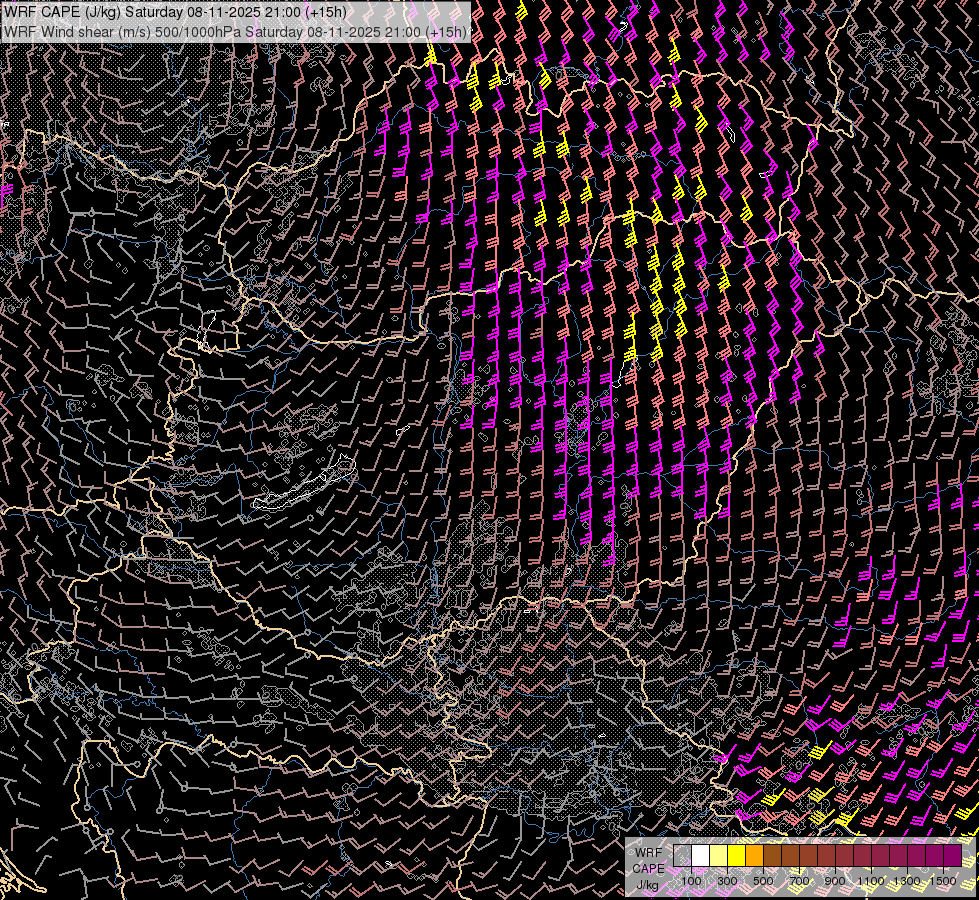Click the J/kg unit text in legend

(x=647, y=884)
